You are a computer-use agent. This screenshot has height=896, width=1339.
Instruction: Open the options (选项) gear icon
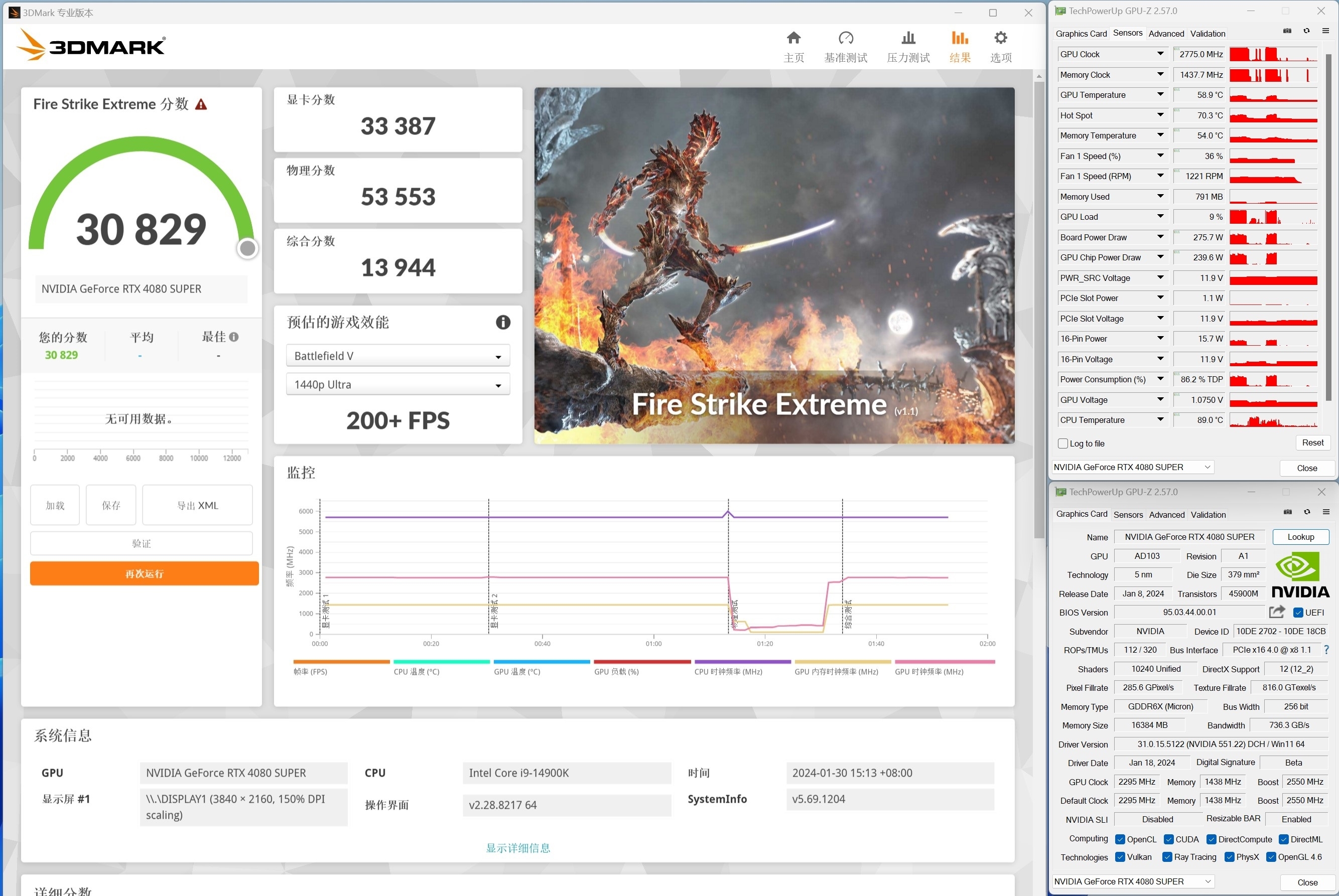coord(1000,38)
